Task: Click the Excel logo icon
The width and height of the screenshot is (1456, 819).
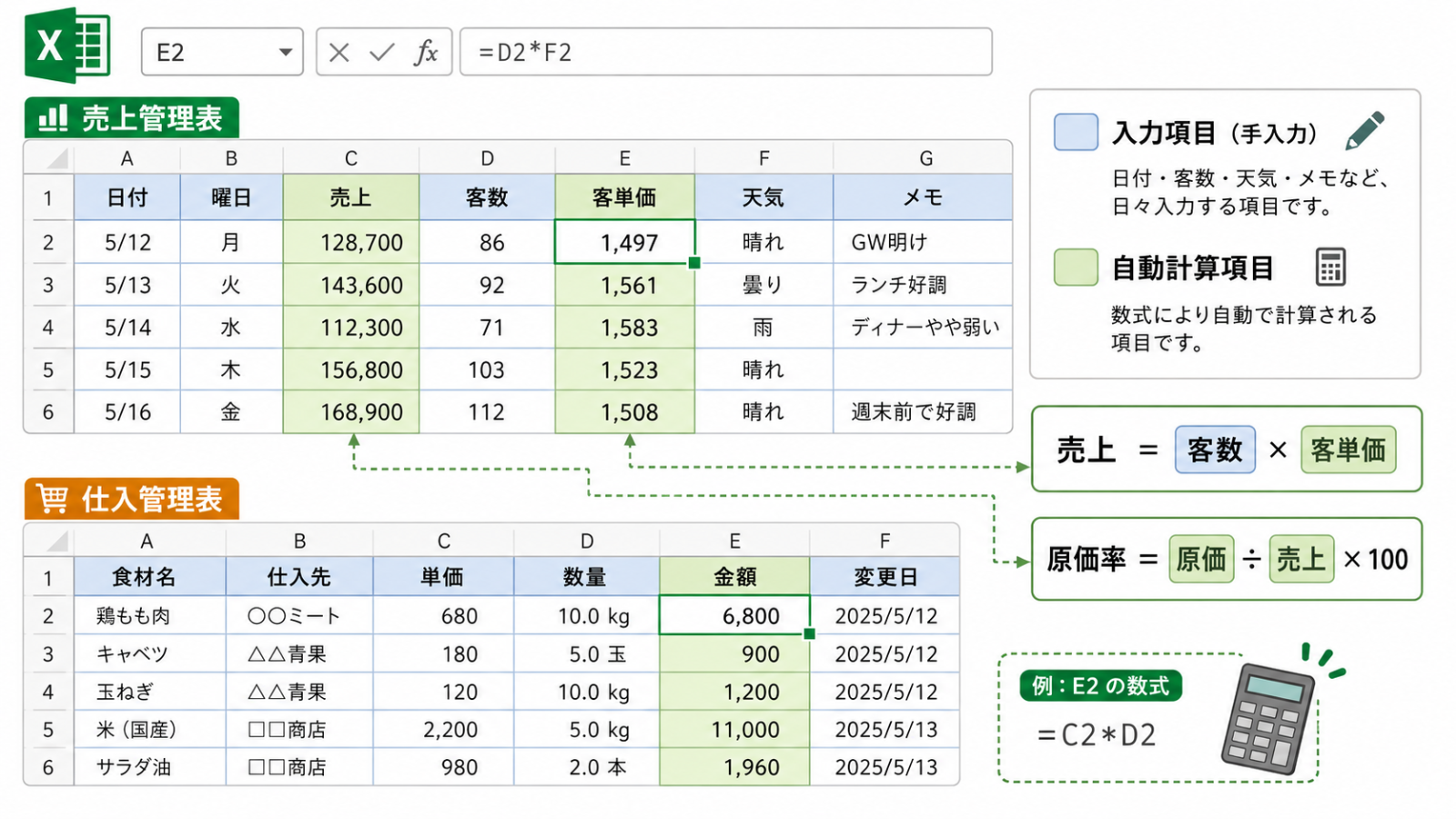Action: click(67, 45)
